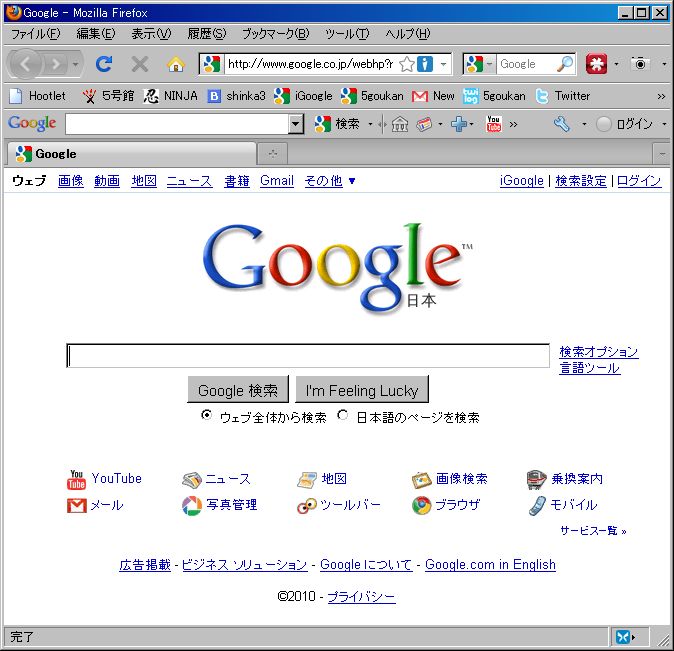Click the main Google search input field

[308, 356]
